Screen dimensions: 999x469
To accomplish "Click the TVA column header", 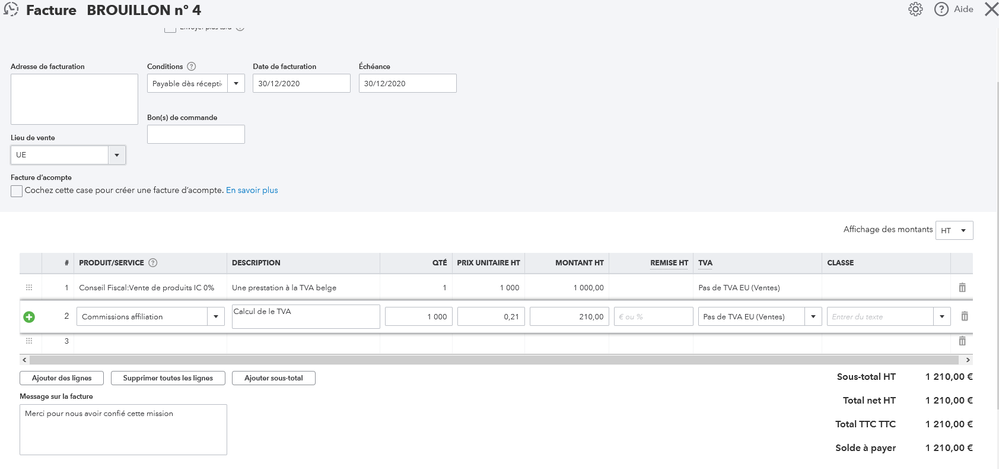I will coord(705,263).
